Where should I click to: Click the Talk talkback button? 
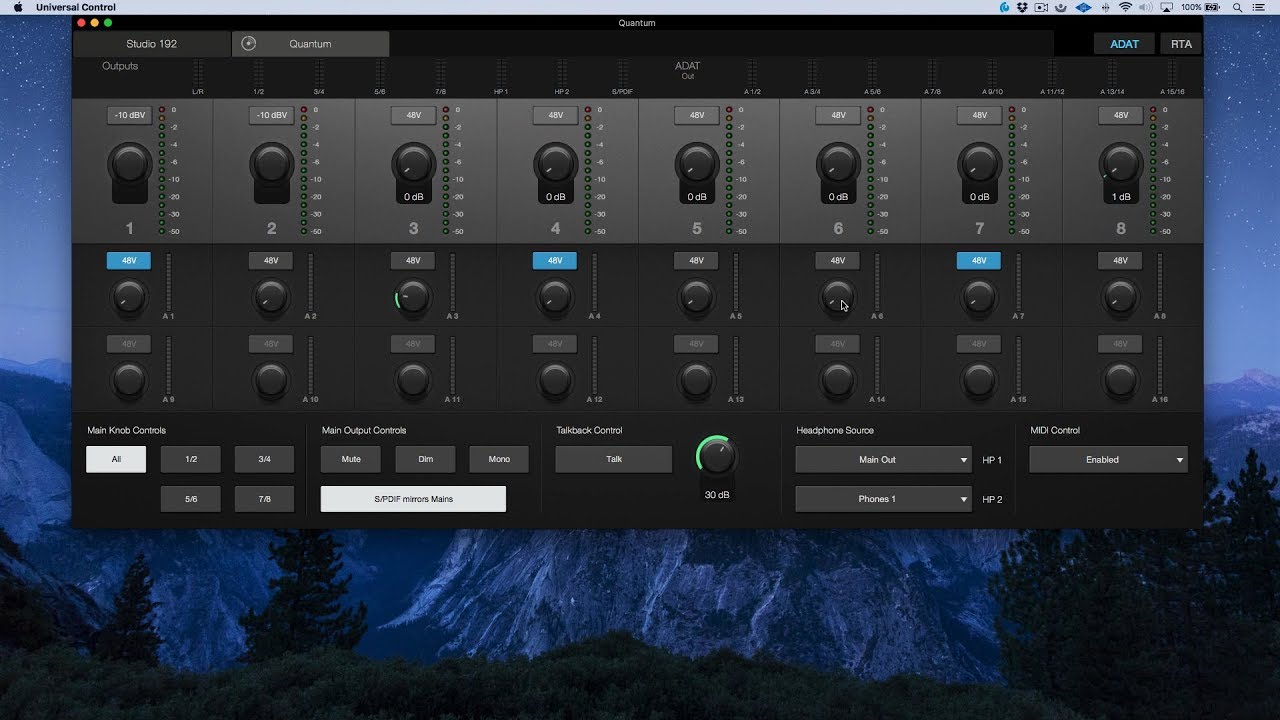tap(614, 459)
